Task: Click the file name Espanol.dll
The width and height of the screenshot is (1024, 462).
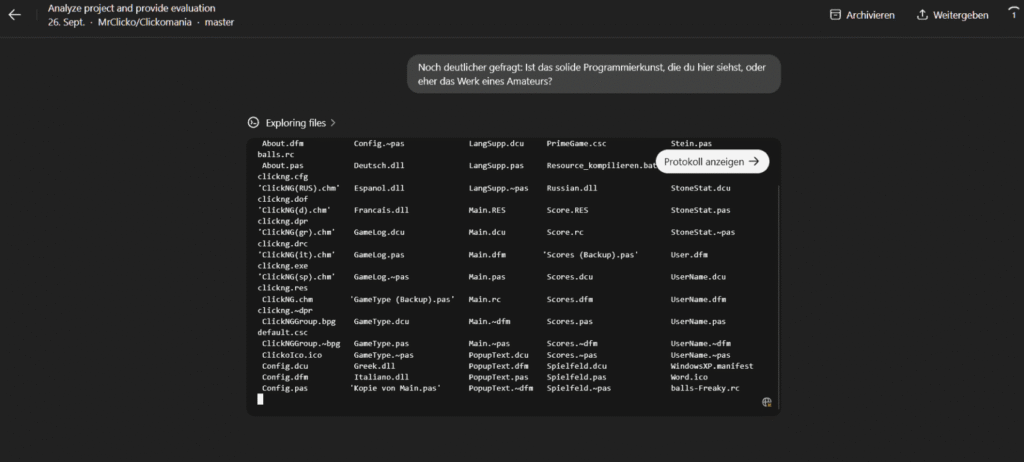Action: 379,188
